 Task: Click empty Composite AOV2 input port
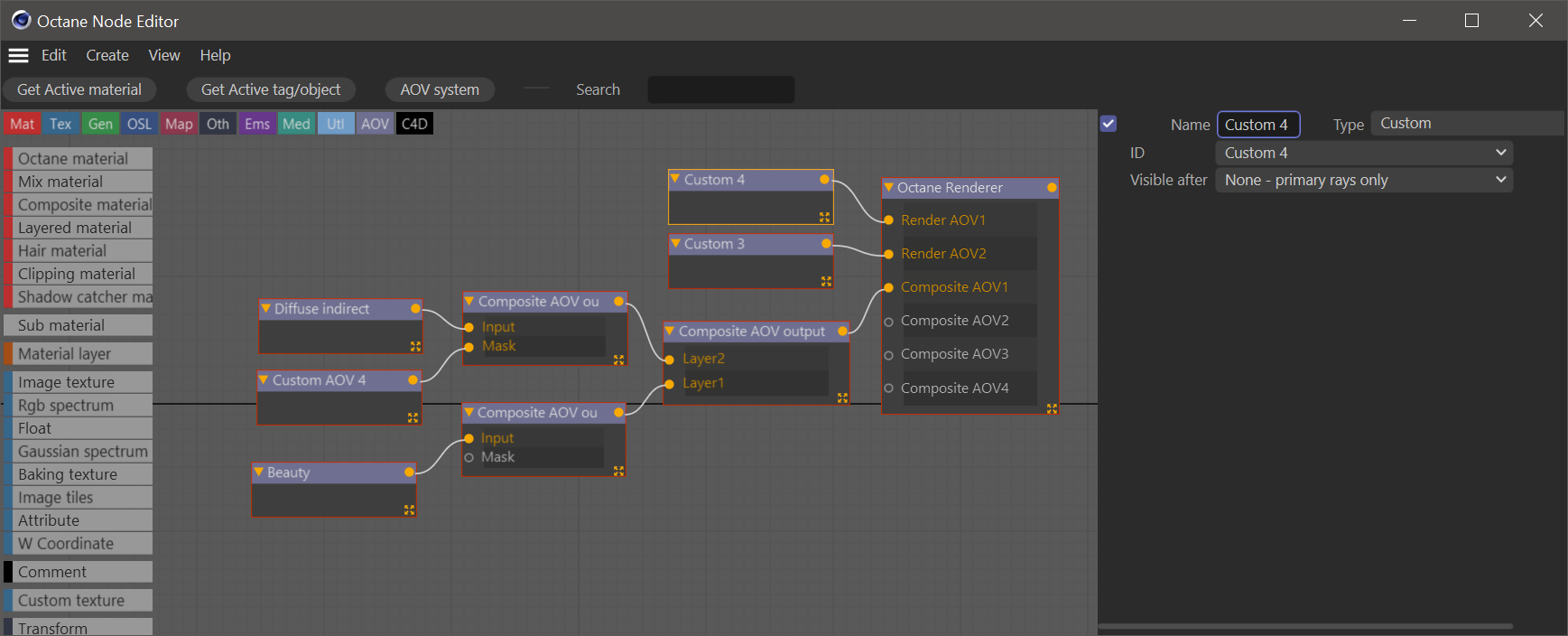point(888,322)
